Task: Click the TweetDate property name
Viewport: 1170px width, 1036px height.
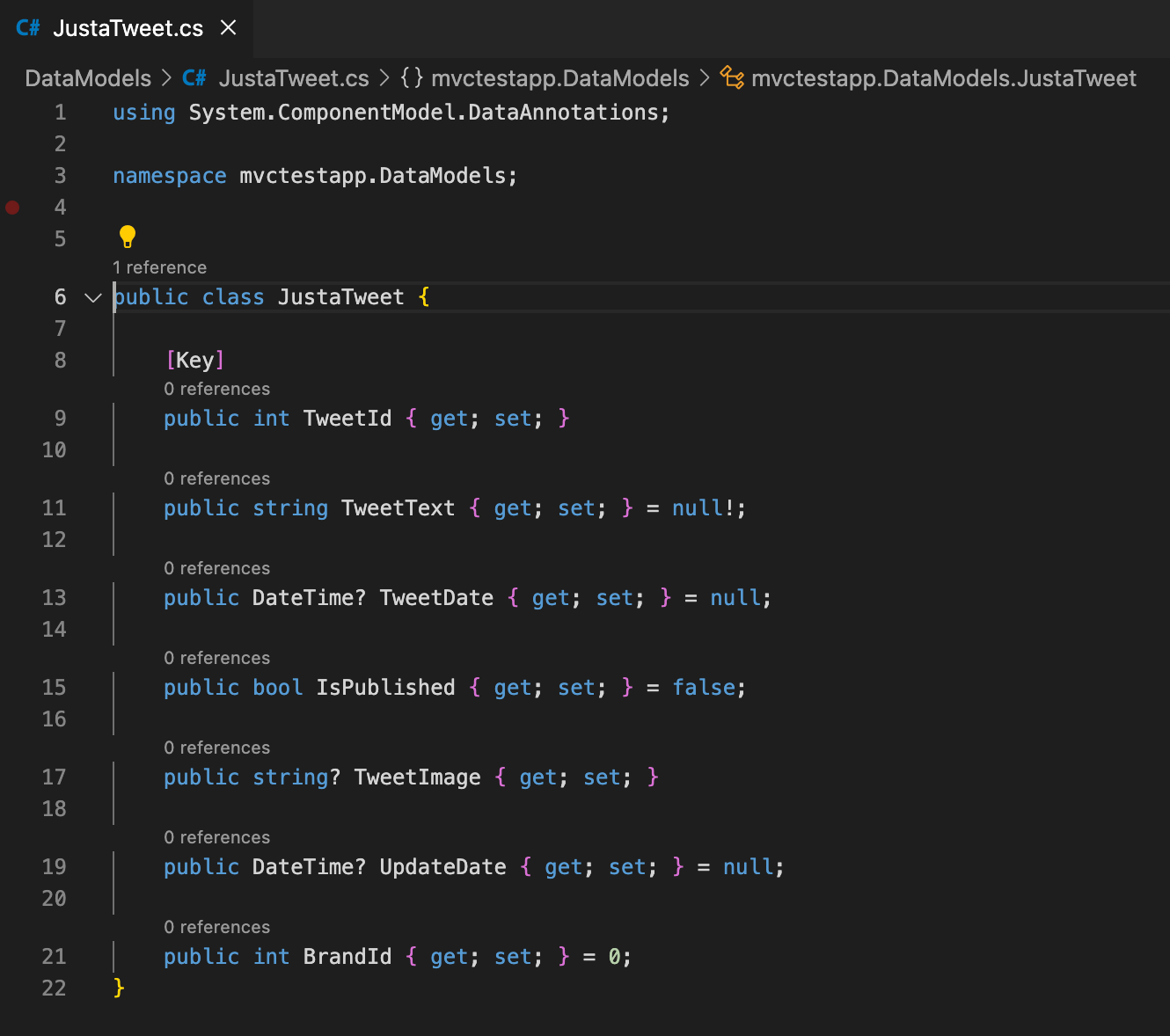Action: (436, 598)
